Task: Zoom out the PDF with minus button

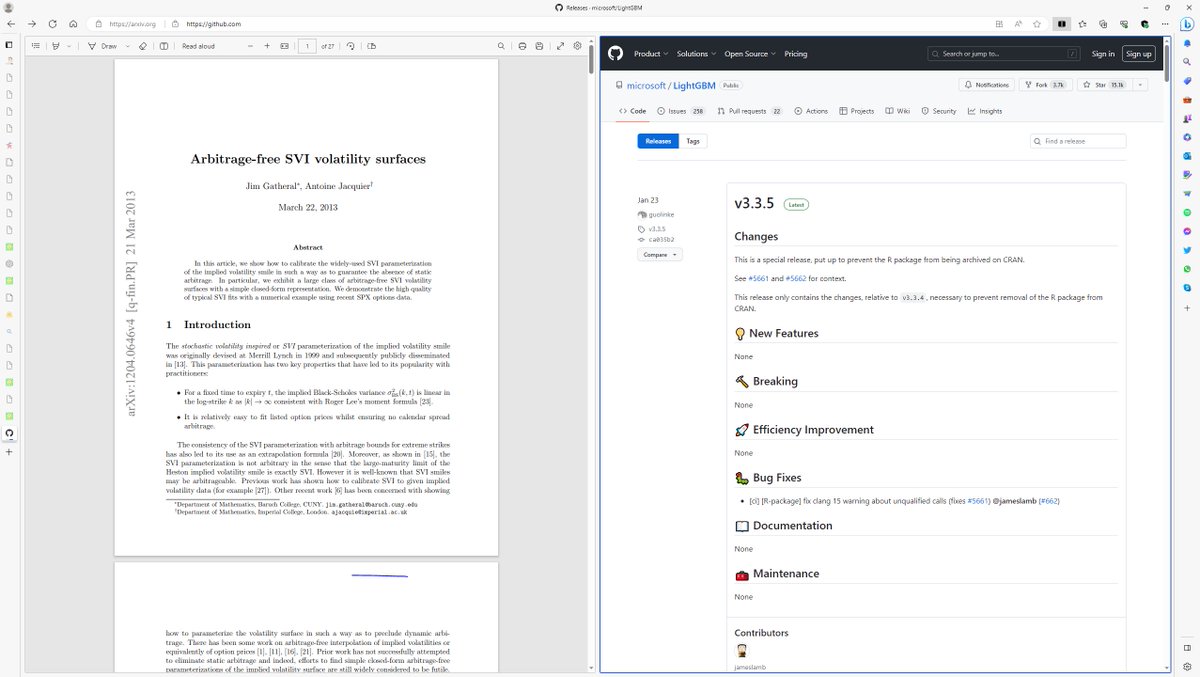Action: click(x=249, y=46)
